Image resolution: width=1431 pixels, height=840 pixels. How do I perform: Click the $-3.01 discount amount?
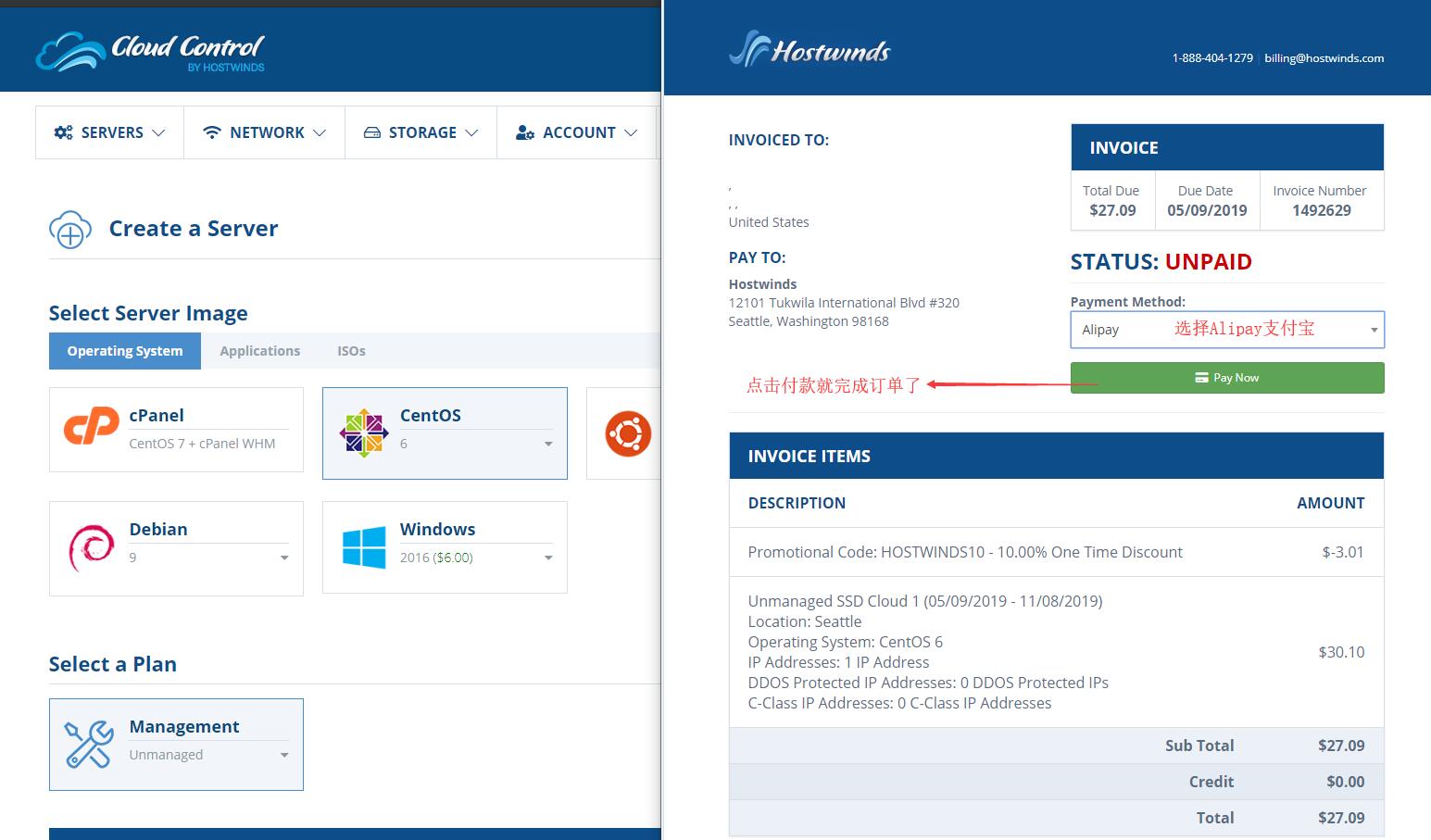point(1343,552)
